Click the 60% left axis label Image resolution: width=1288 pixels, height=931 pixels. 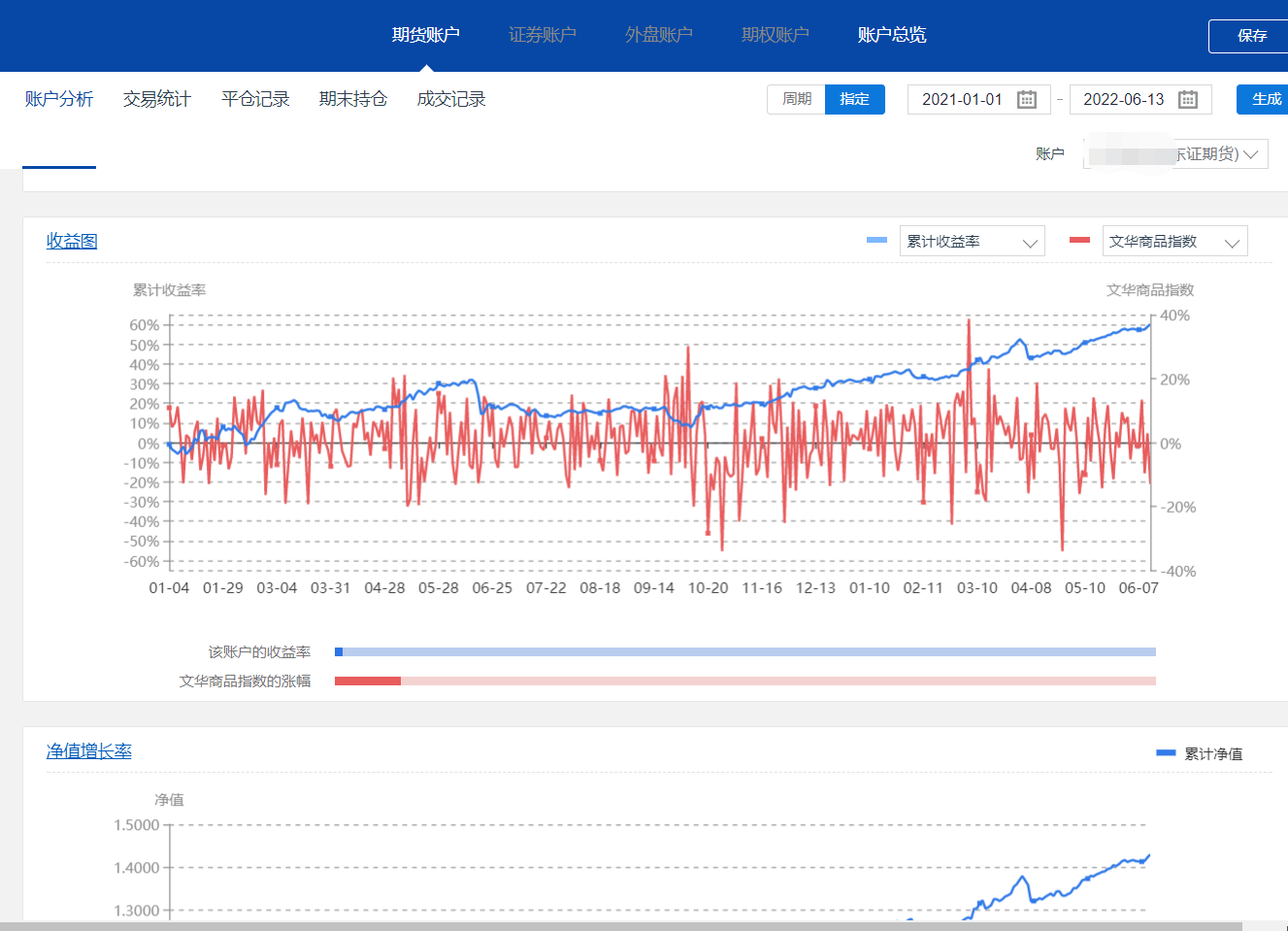(x=145, y=325)
